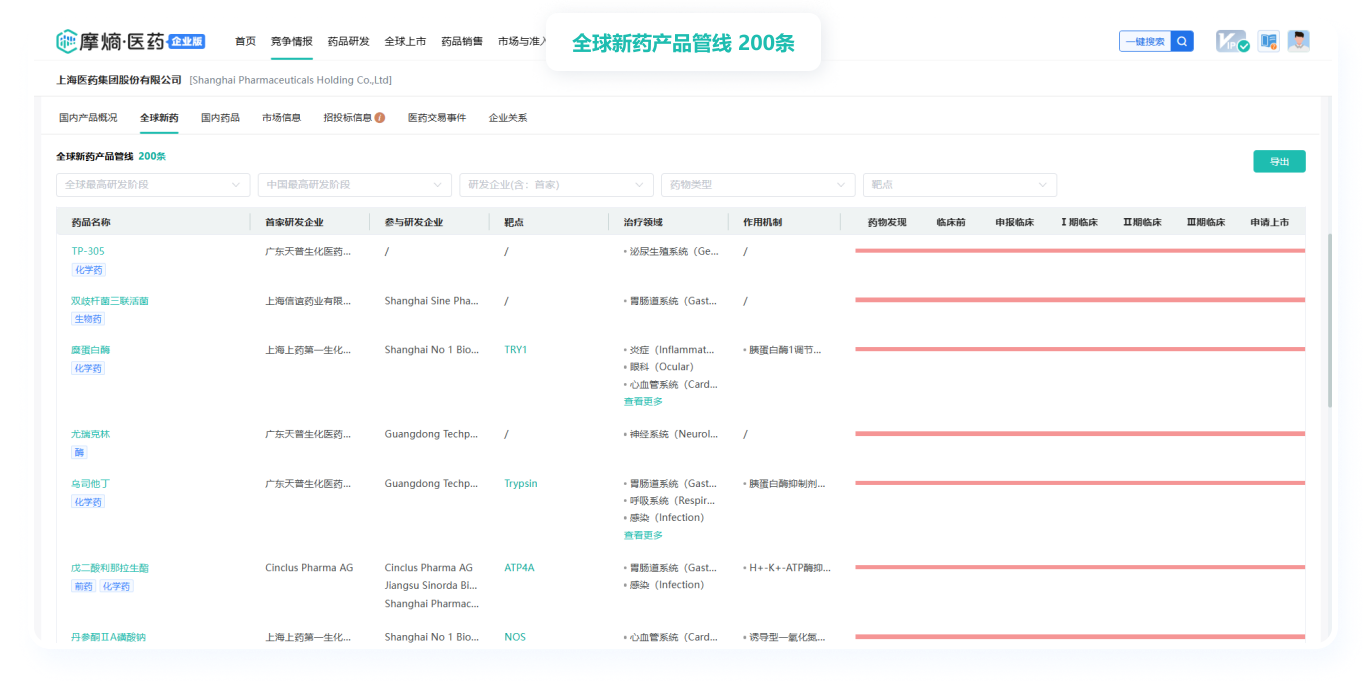Screen dimensions: 1366x681
Task: Expand the 研发企业(含:首家) filter
Action: [557, 185]
